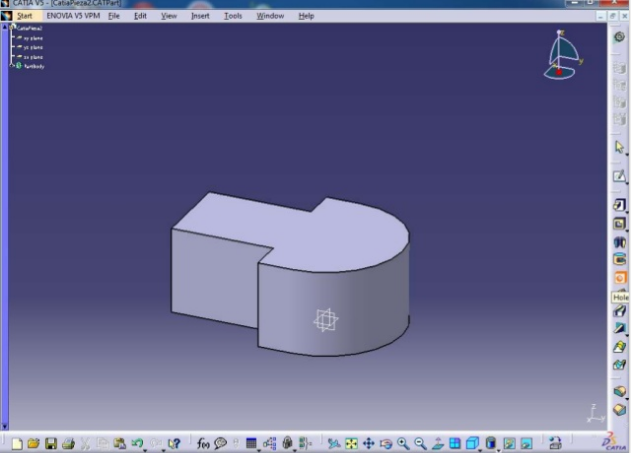Click the Shading view mode cylinder icon
The height and width of the screenshot is (453, 631).
[490, 443]
